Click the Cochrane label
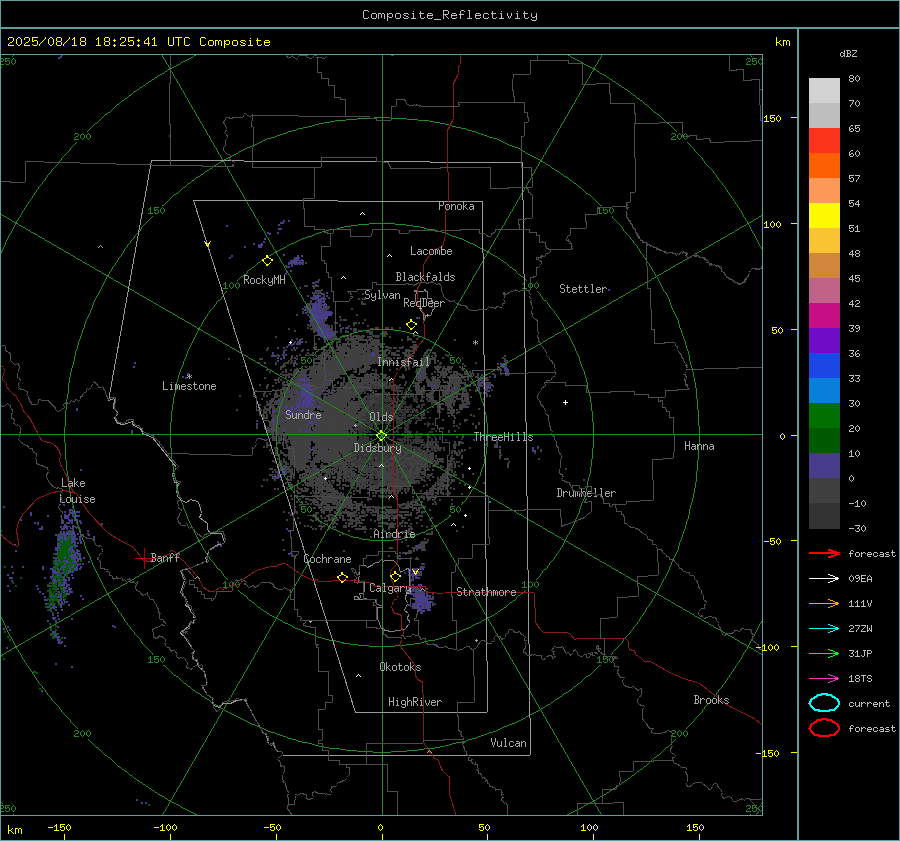Image resolution: width=900 pixels, height=841 pixels. click(x=327, y=559)
